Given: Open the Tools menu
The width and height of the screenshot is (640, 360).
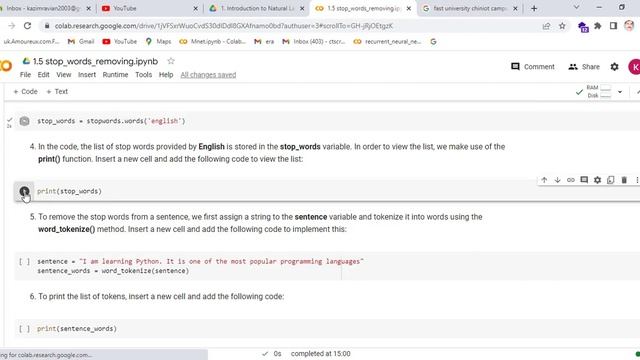Looking at the screenshot, I should point(144,75).
